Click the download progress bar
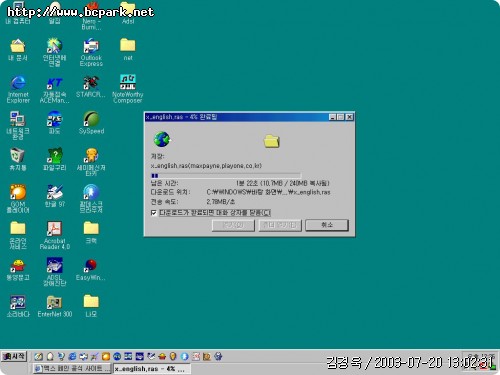This screenshot has height=375, width=500. point(226,175)
